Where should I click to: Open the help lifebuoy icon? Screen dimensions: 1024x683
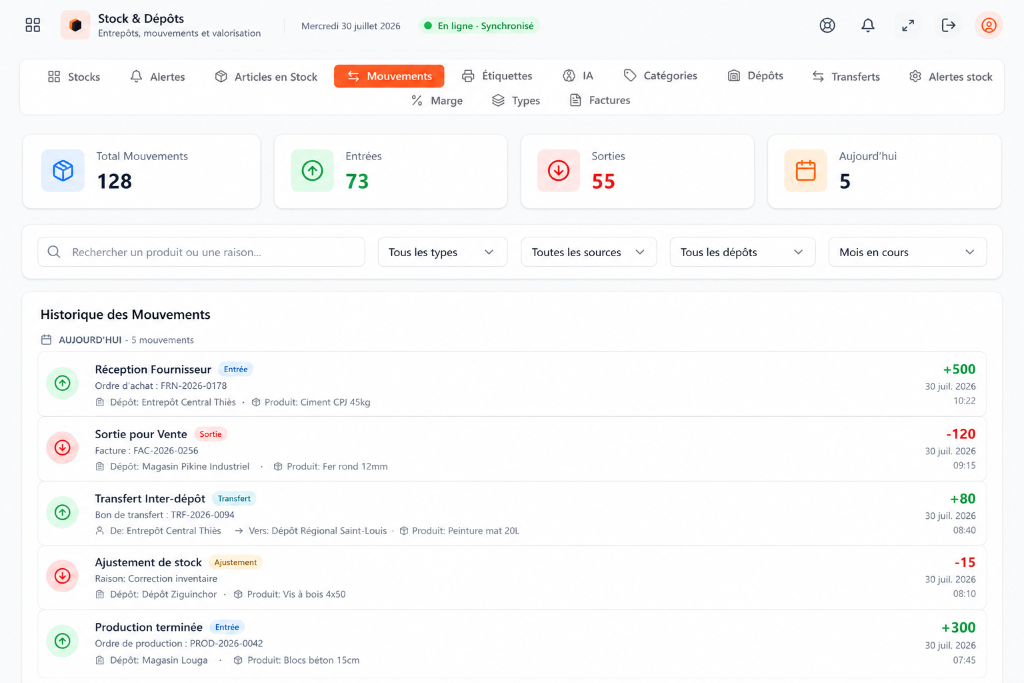tap(827, 25)
